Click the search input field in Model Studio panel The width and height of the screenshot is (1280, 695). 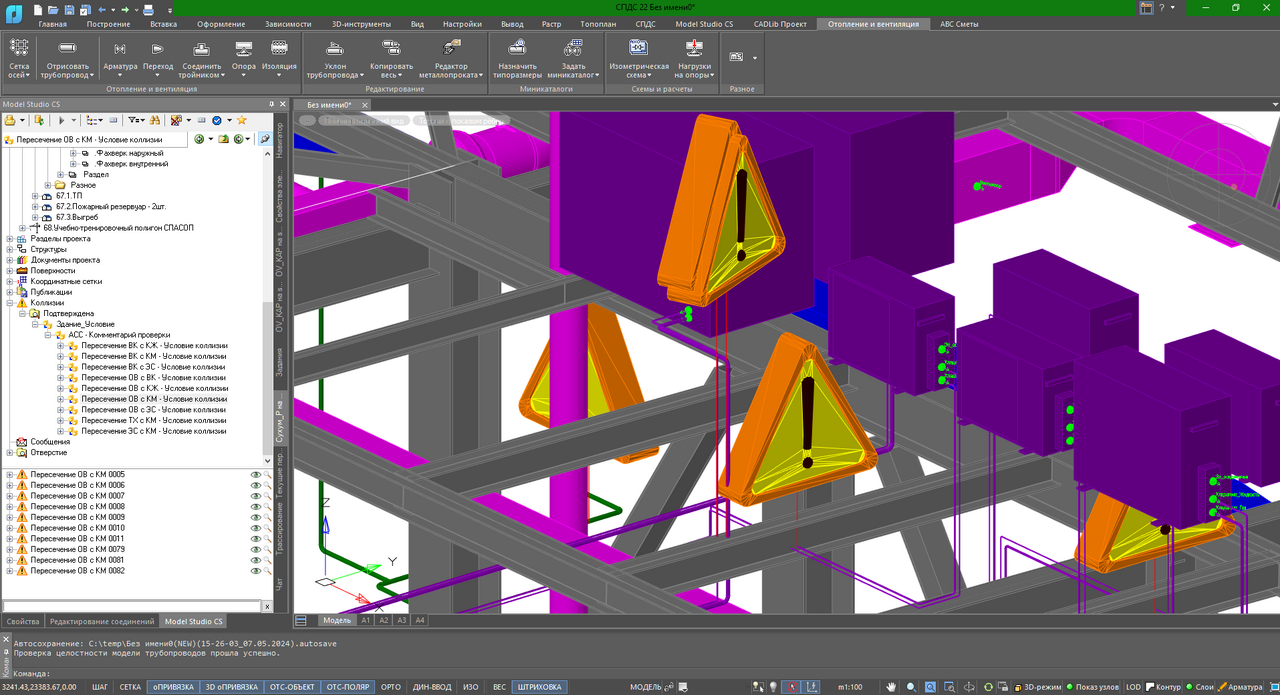tap(132, 606)
